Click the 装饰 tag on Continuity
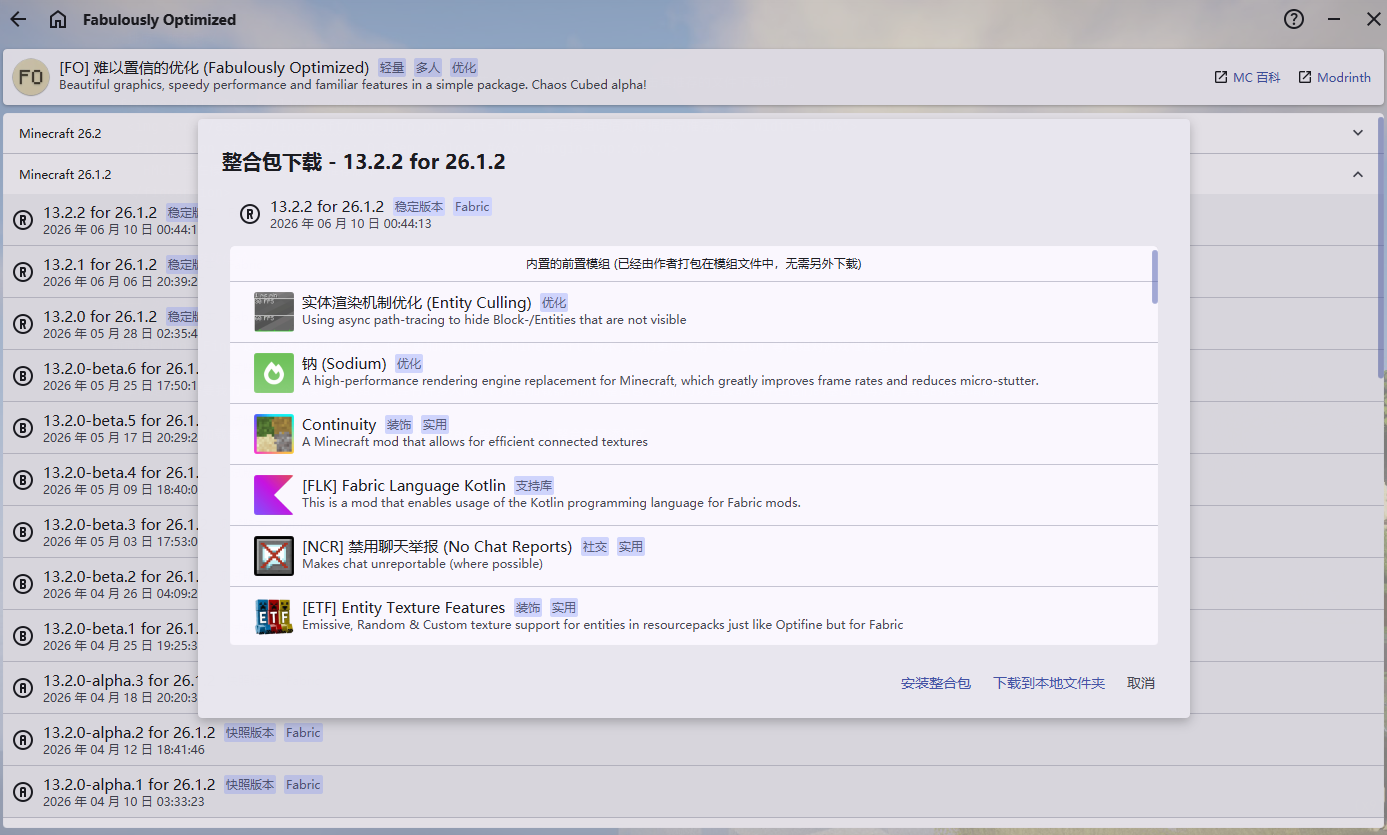Viewport: 1387px width, 835px height. click(x=399, y=425)
